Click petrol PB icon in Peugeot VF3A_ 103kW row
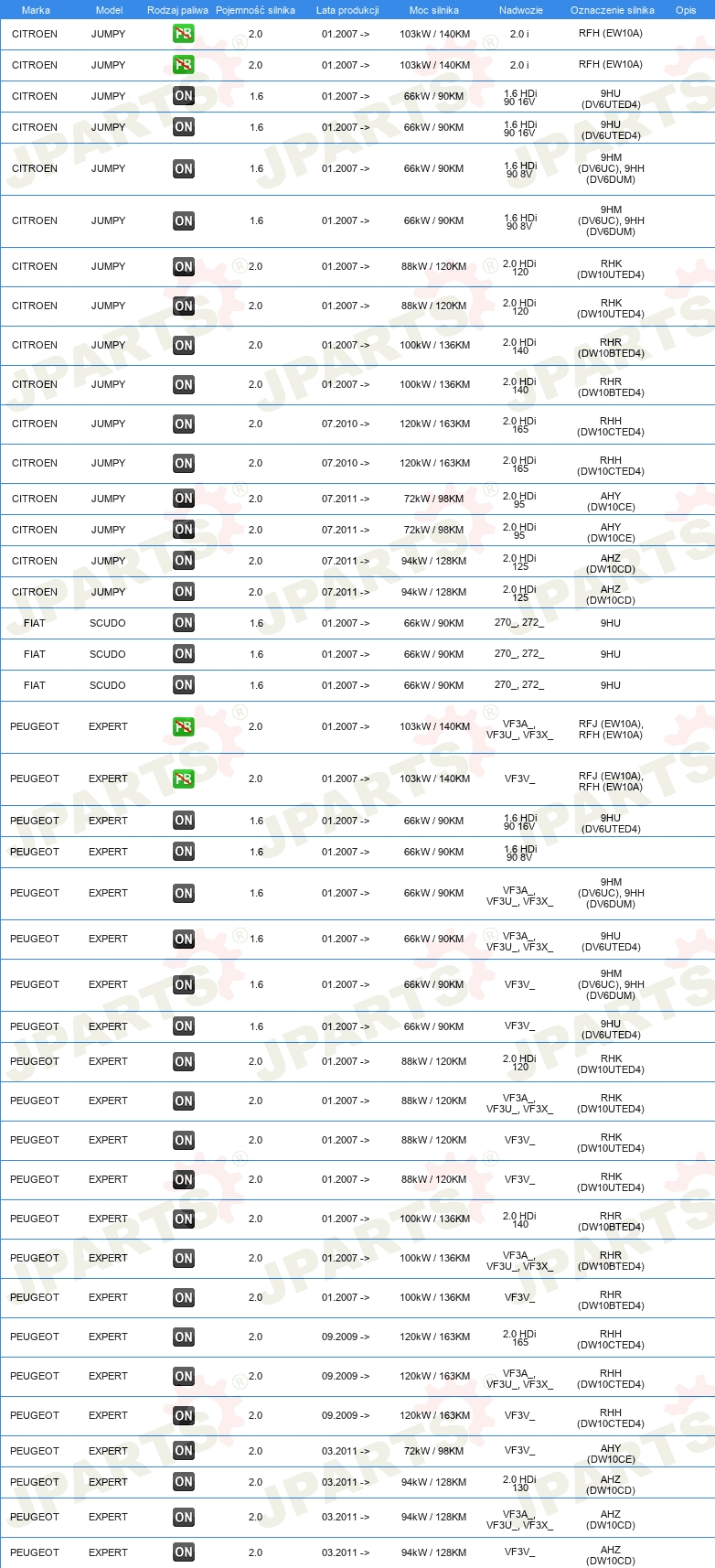Viewport: 715px width, 1568px height. 184,726
